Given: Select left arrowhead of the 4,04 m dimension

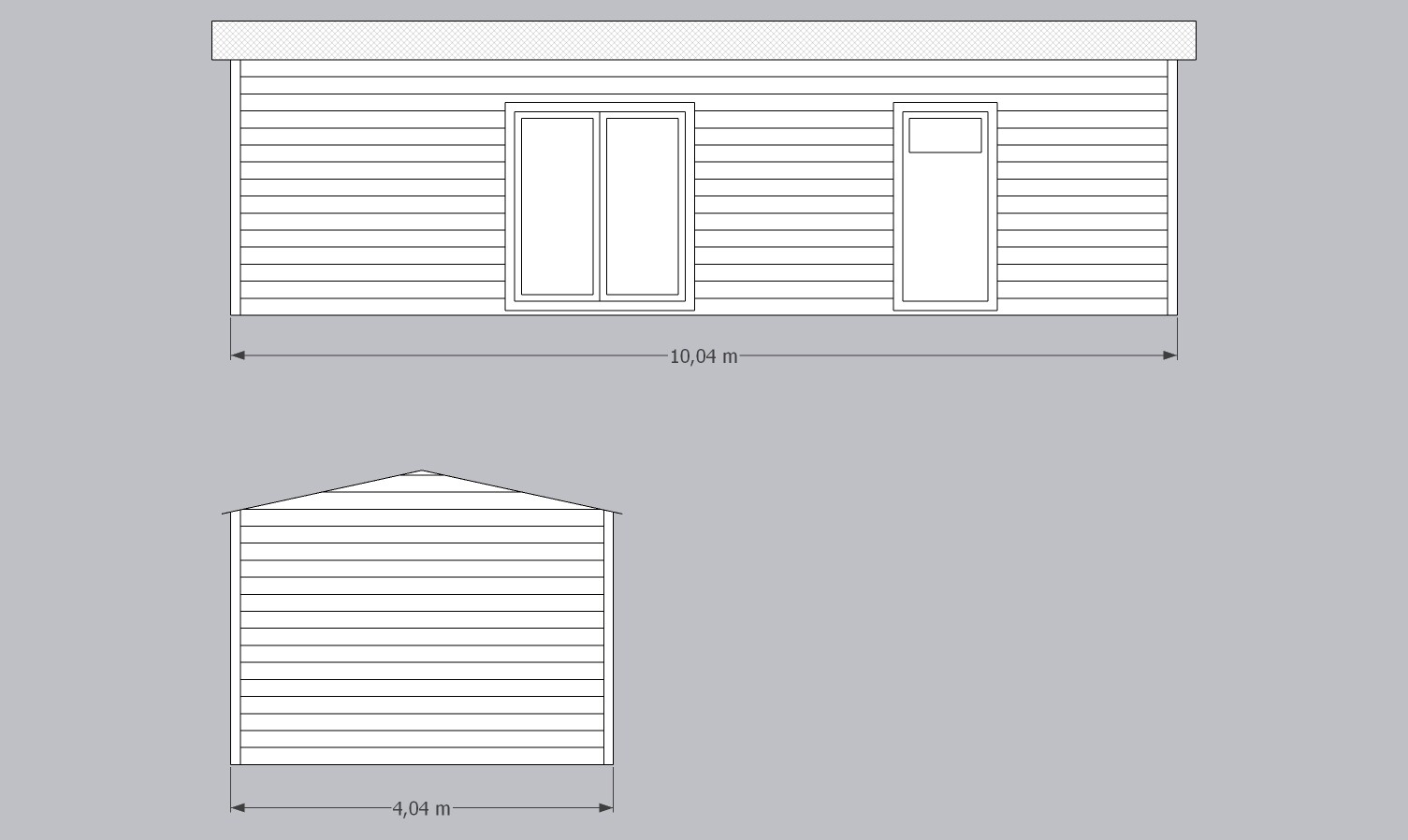Looking at the screenshot, I should (238, 807).
